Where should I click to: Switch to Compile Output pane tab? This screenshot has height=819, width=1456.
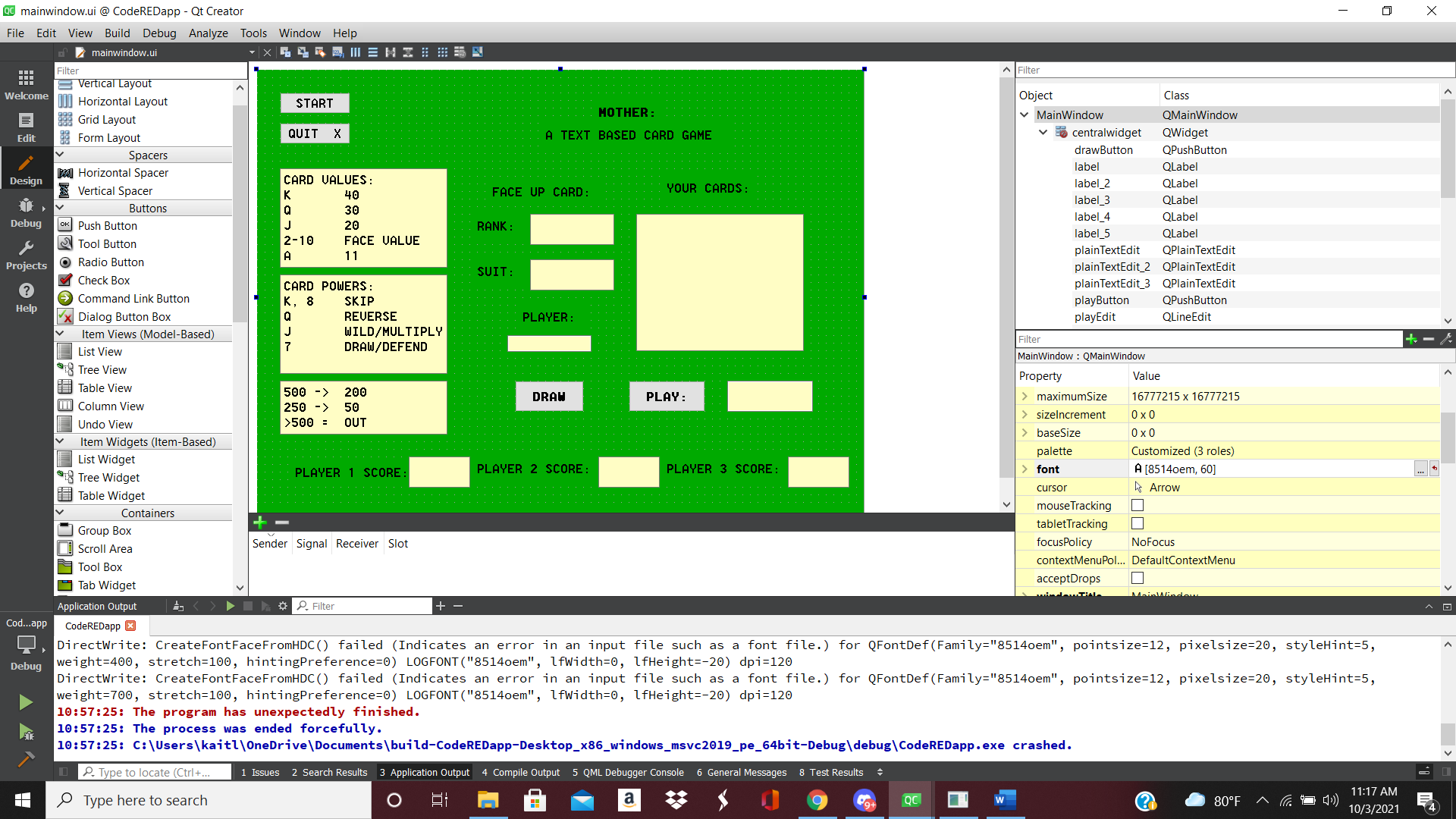520,772
